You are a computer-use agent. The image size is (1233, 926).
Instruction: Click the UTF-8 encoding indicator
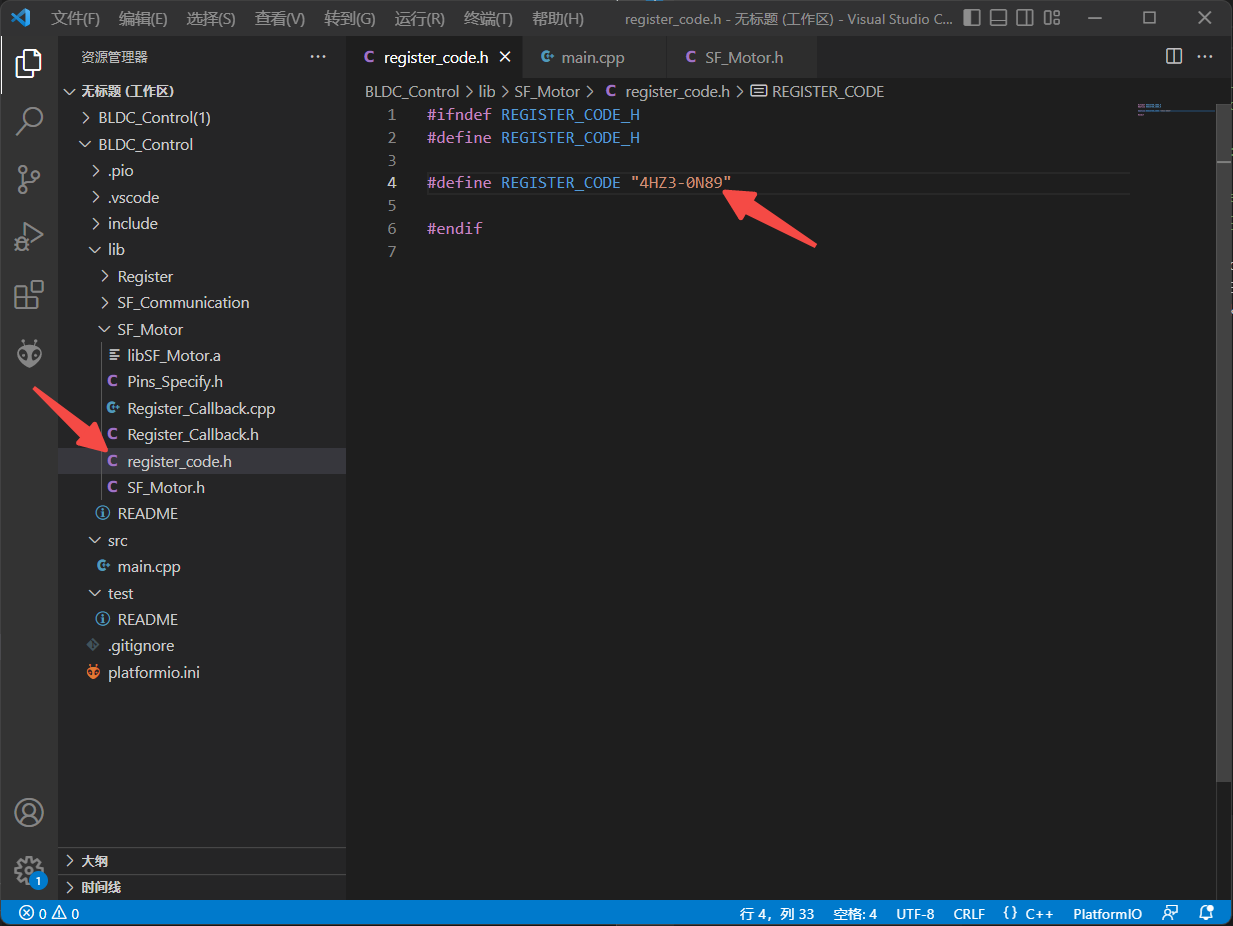pyautogui.click(x=915, y=914)
